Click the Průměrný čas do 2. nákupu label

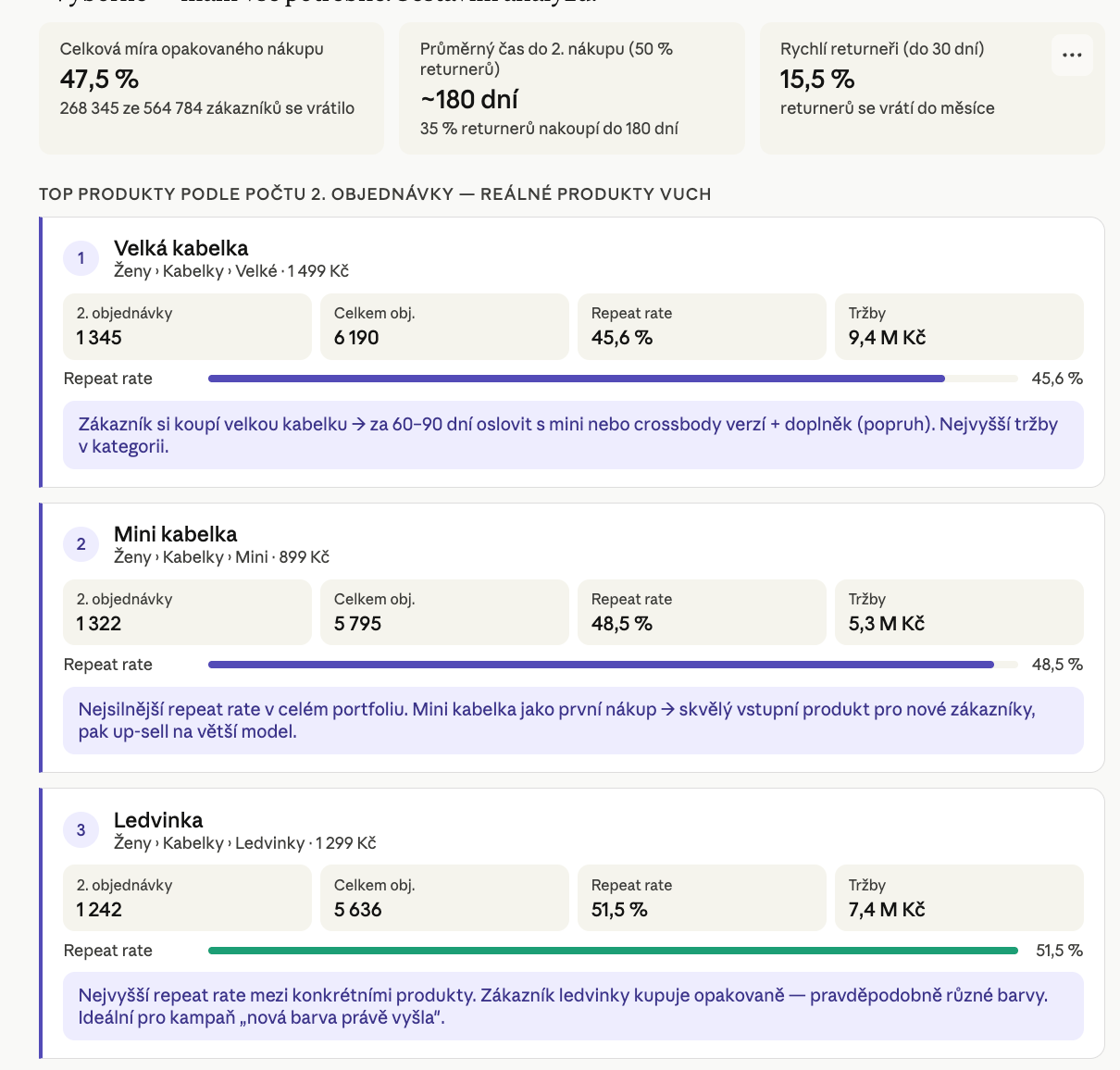(x=546, y=59)
